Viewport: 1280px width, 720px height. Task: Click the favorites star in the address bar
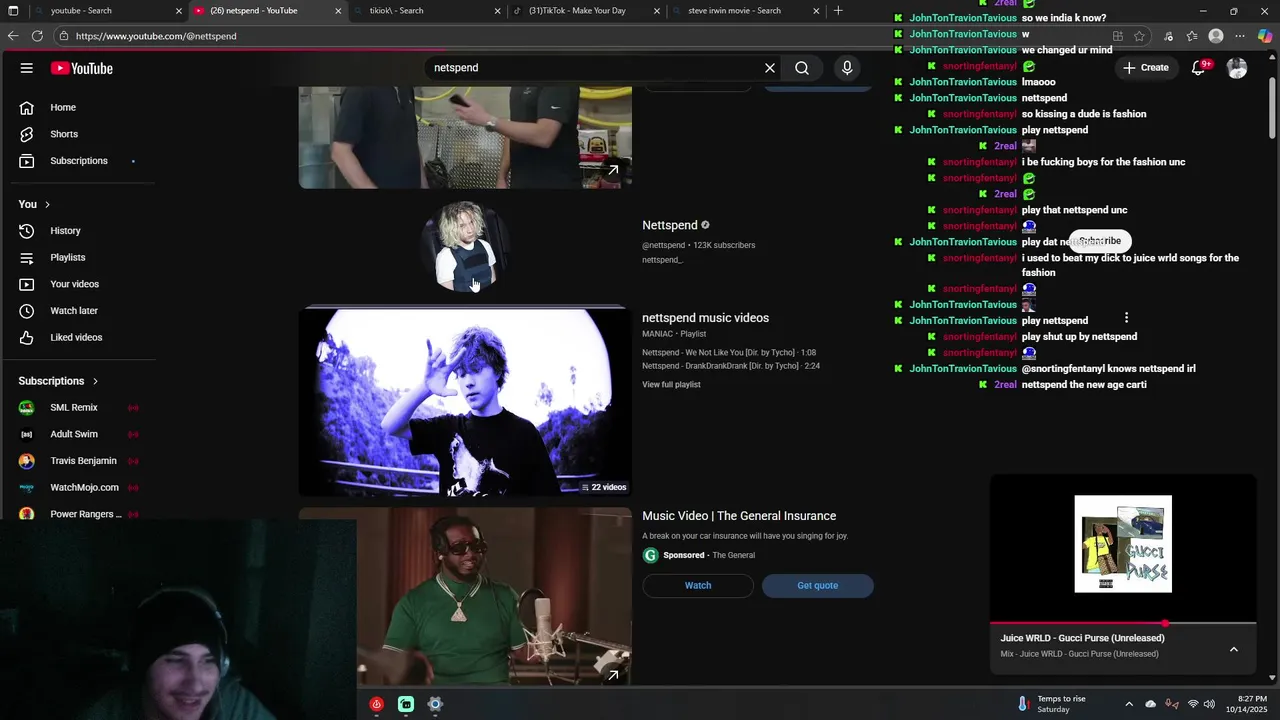coord(1139,36)
